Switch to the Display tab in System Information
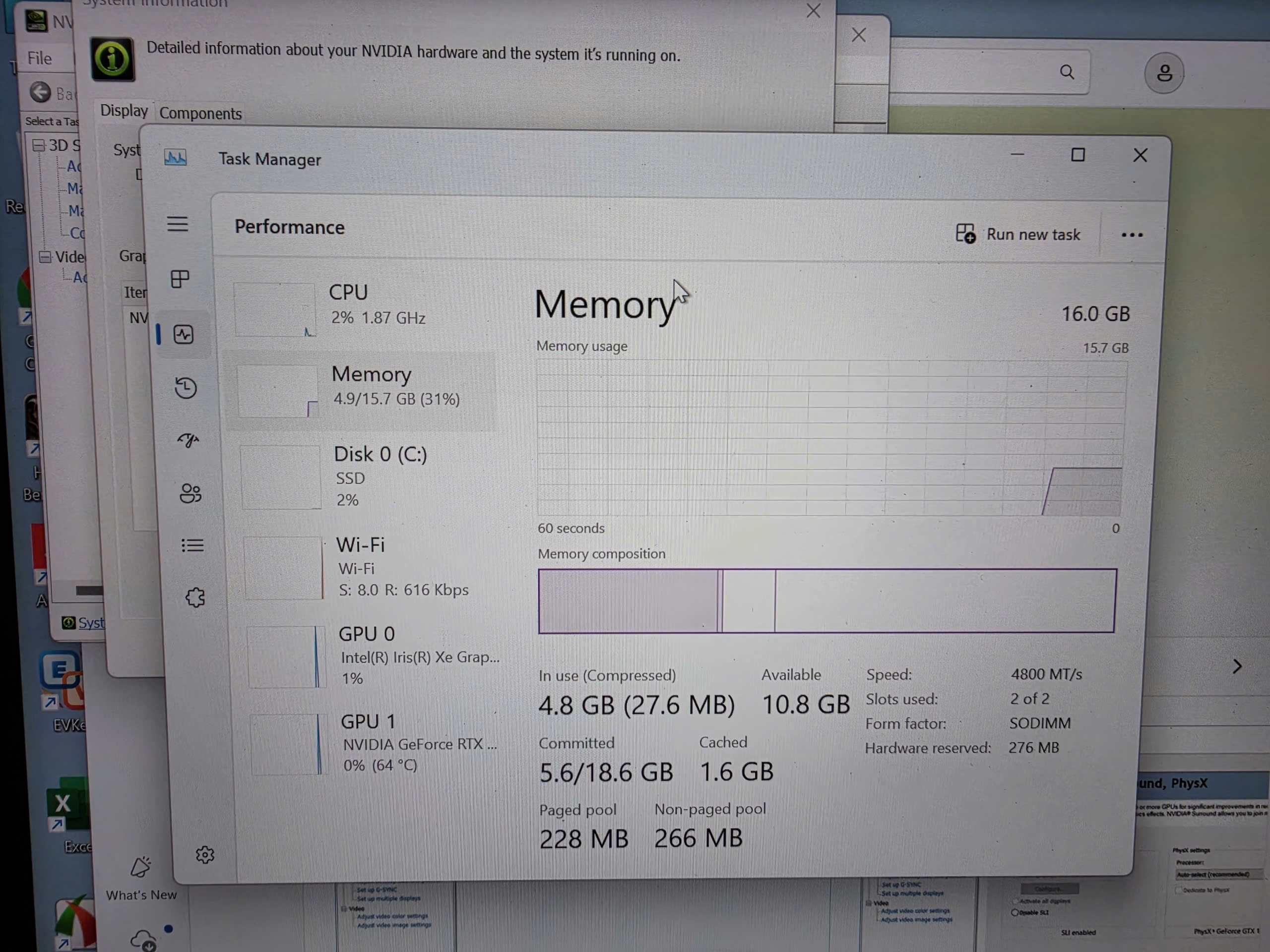The width and height of the screenshot is (1270, 952). coord(124,110)
